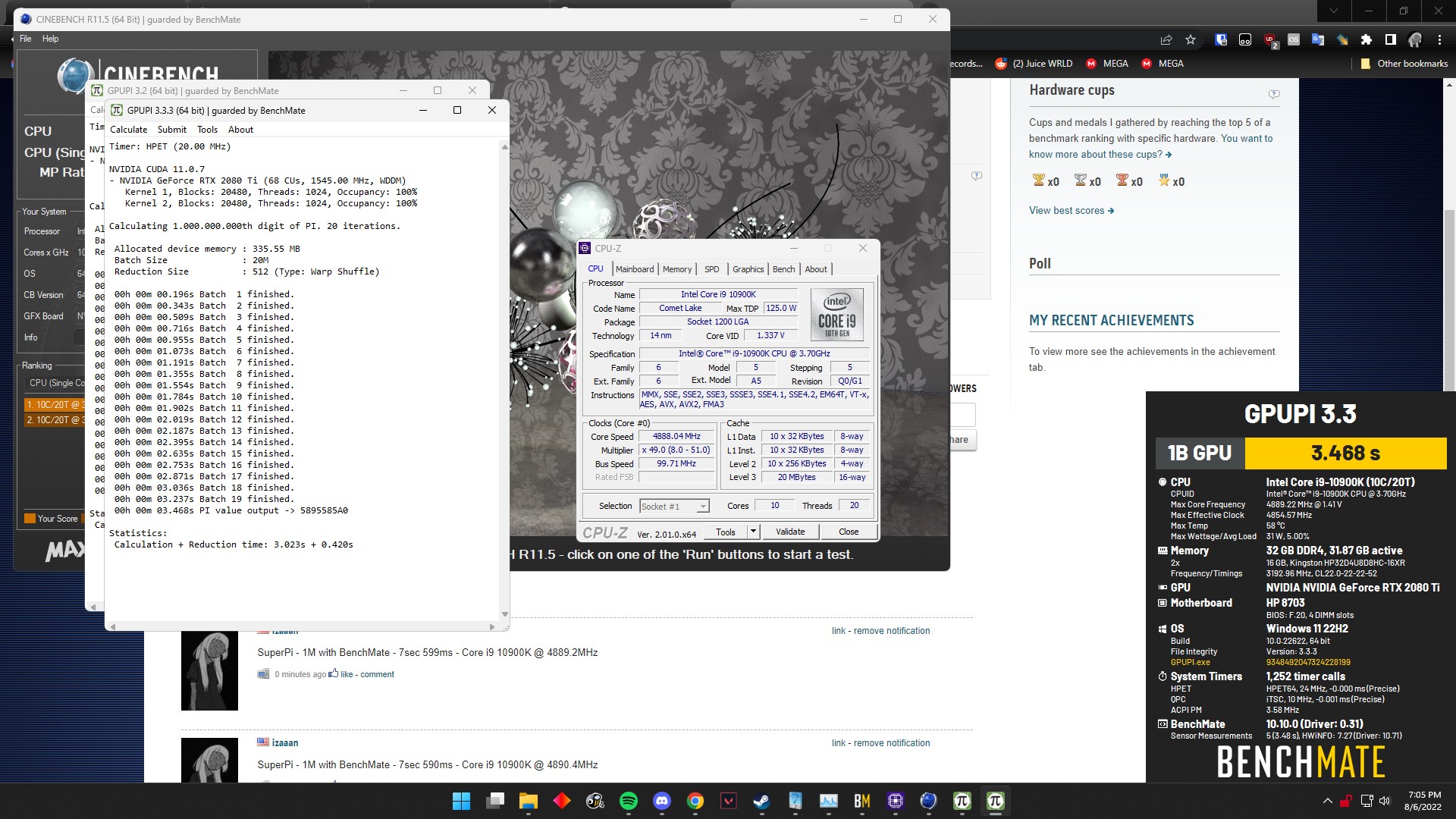1456x819 pixels.
Task: Switch to SPD tab in CPU-Z
Action: point(711,269)
